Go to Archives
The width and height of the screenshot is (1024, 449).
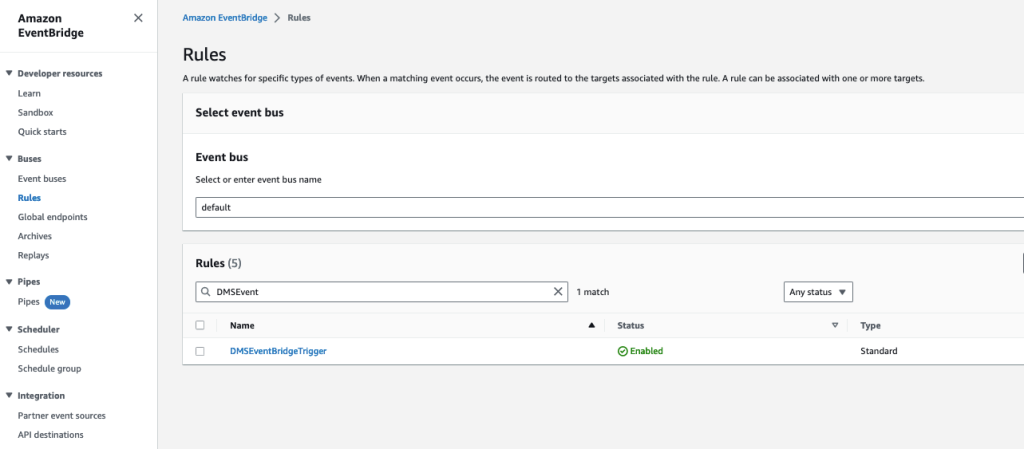(35, 236)
